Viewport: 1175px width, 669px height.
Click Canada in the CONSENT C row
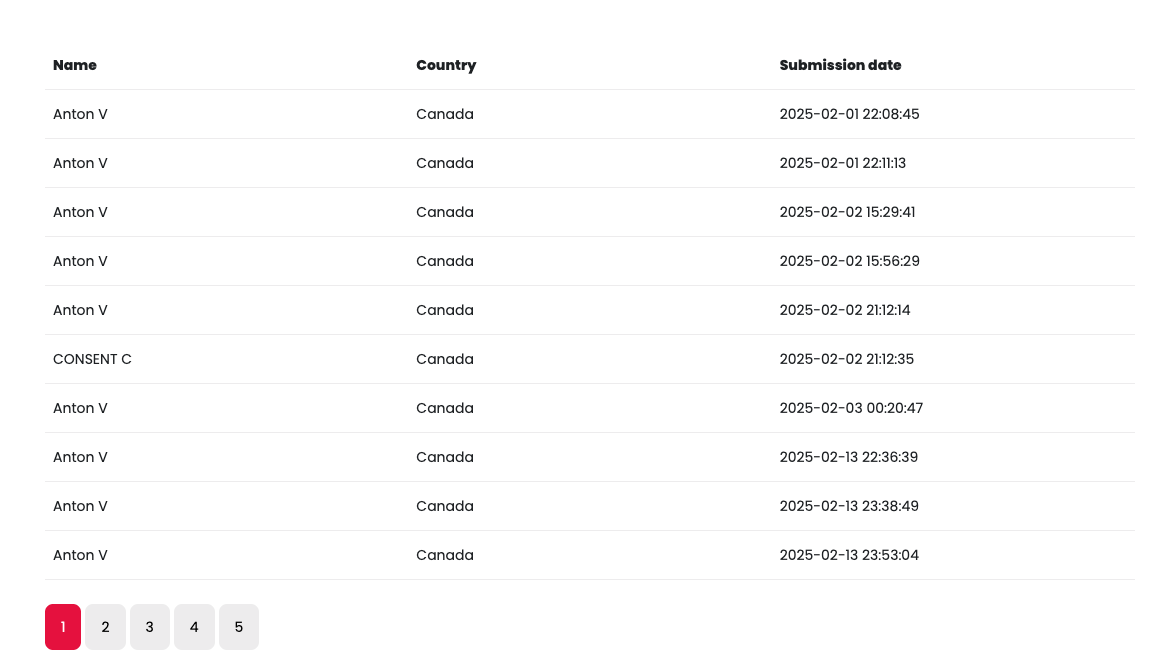point(445,359)
